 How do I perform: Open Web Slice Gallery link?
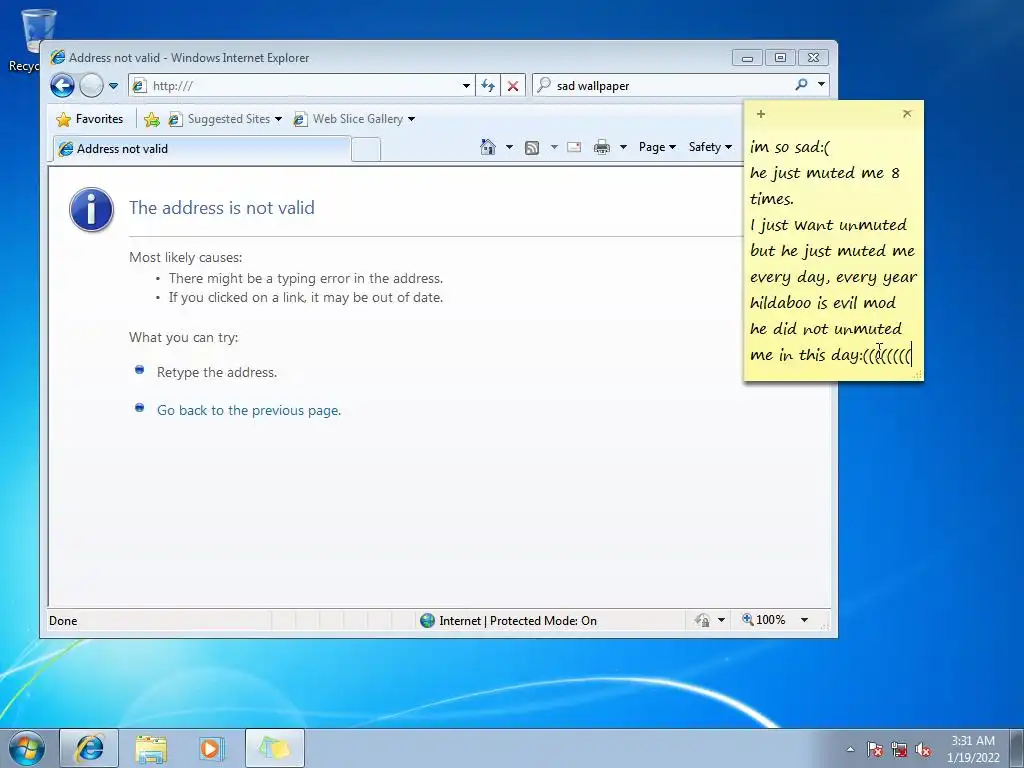tap(348, 119)
